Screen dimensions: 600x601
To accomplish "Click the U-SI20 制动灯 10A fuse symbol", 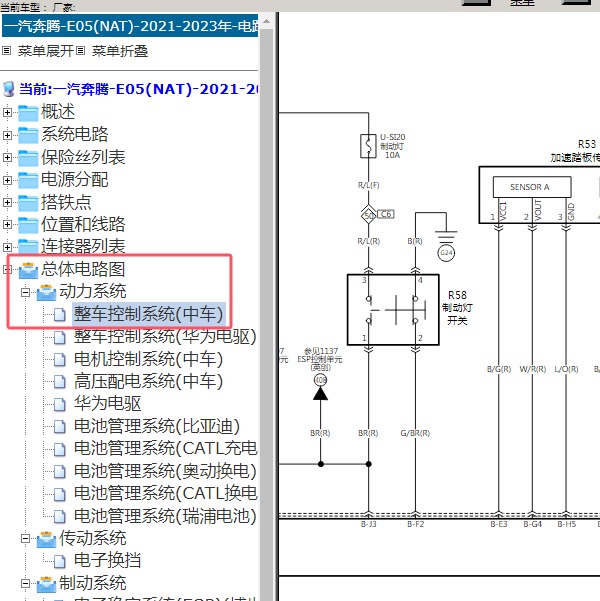I will tap(368, 146).
